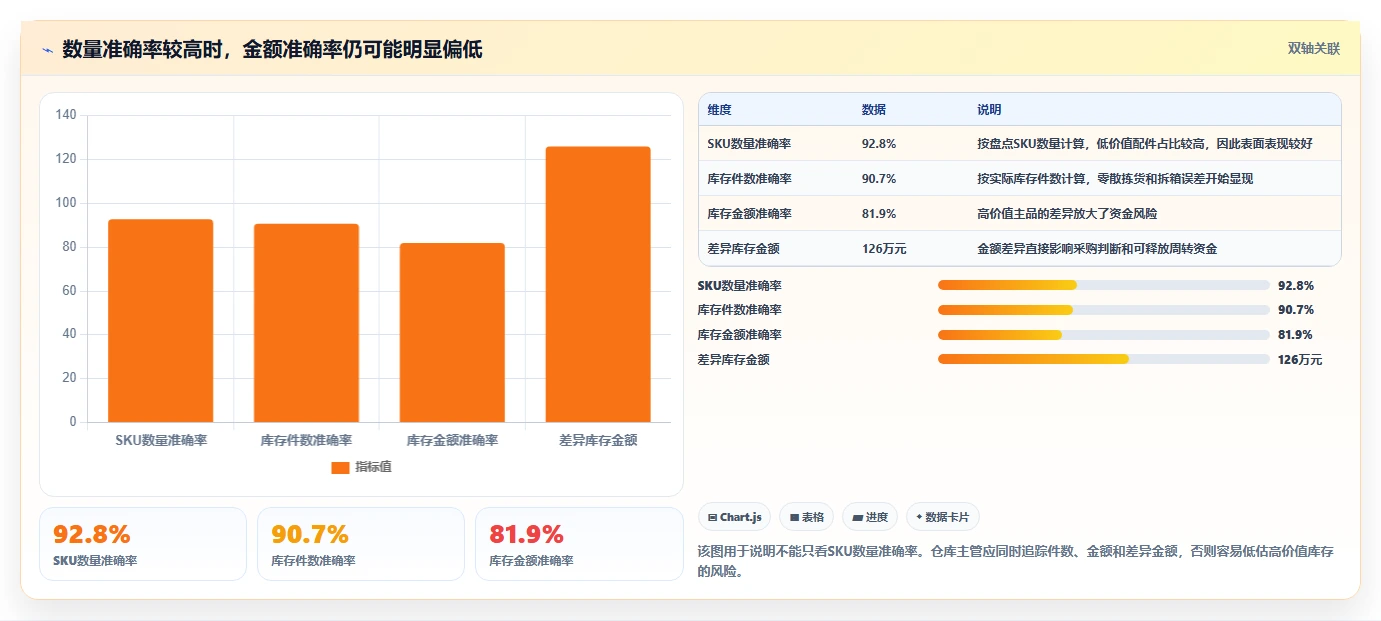Click the x-axis label 差异库存金额
This screenshot has width=1381, height=621.
[598, 440]
